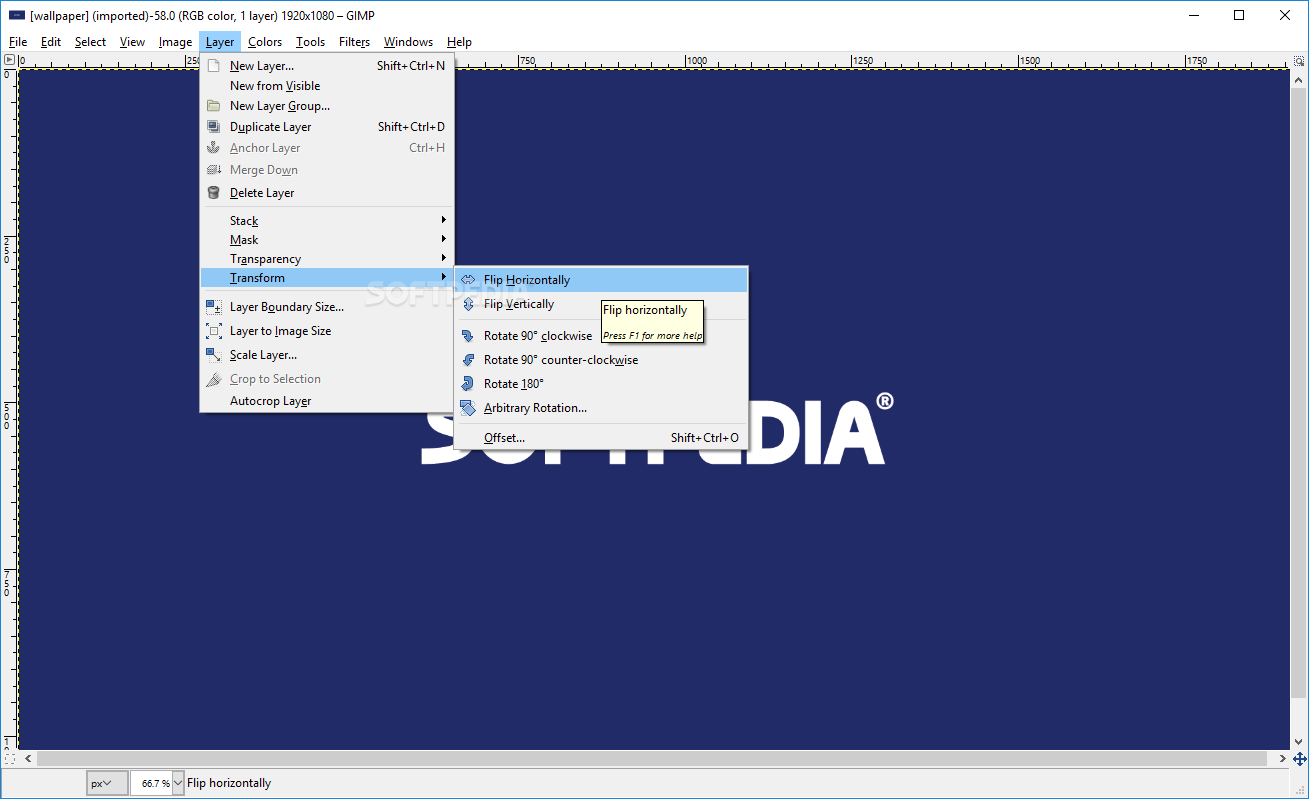Choose Layer Boundary Size...

click(327, 307)
